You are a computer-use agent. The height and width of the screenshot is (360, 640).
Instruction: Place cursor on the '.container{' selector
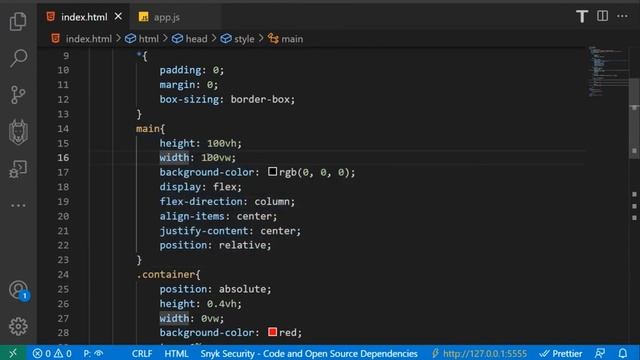click(168, 274)
